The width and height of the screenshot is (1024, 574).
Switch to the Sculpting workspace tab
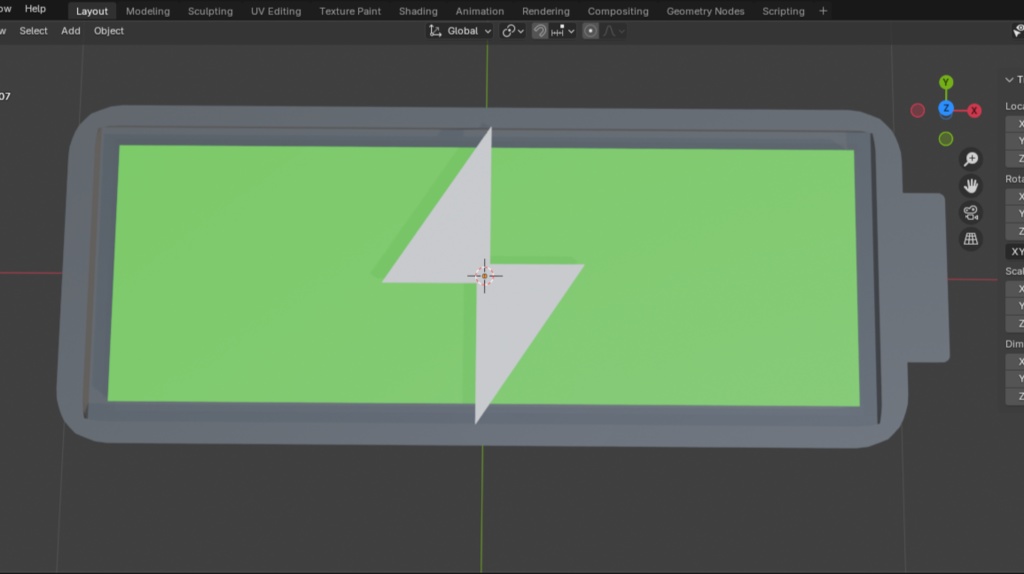tap(210, 11)
